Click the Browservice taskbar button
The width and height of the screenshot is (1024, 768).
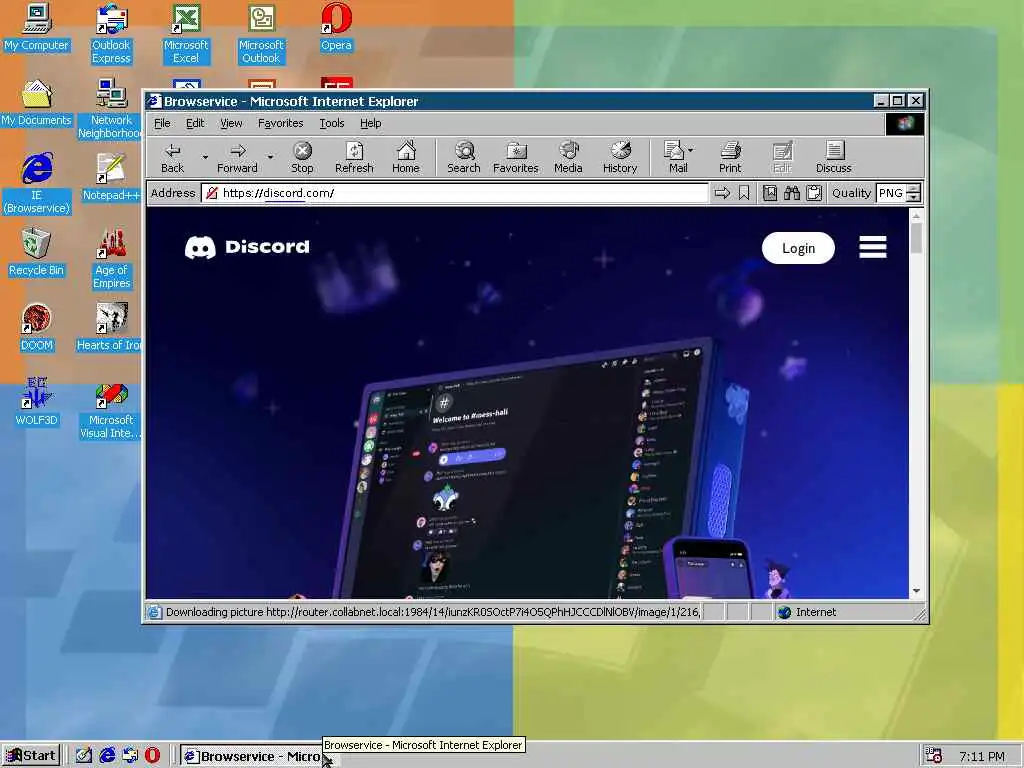[x=252, y=756]
